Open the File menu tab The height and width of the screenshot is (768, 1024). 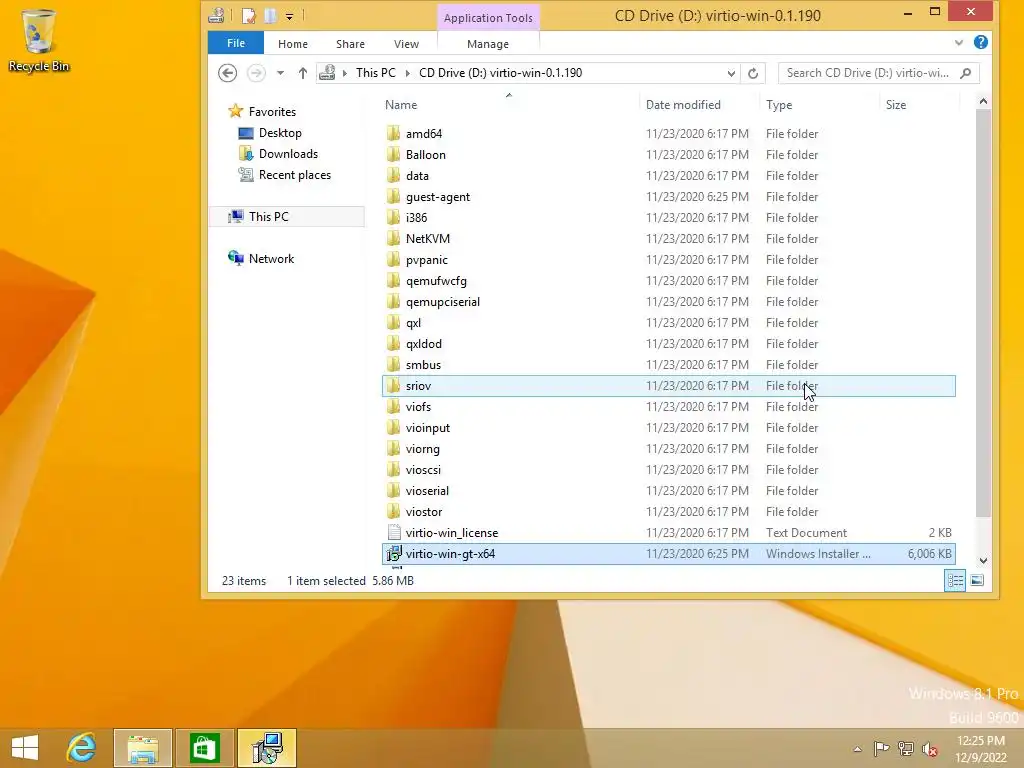[236, 43]
